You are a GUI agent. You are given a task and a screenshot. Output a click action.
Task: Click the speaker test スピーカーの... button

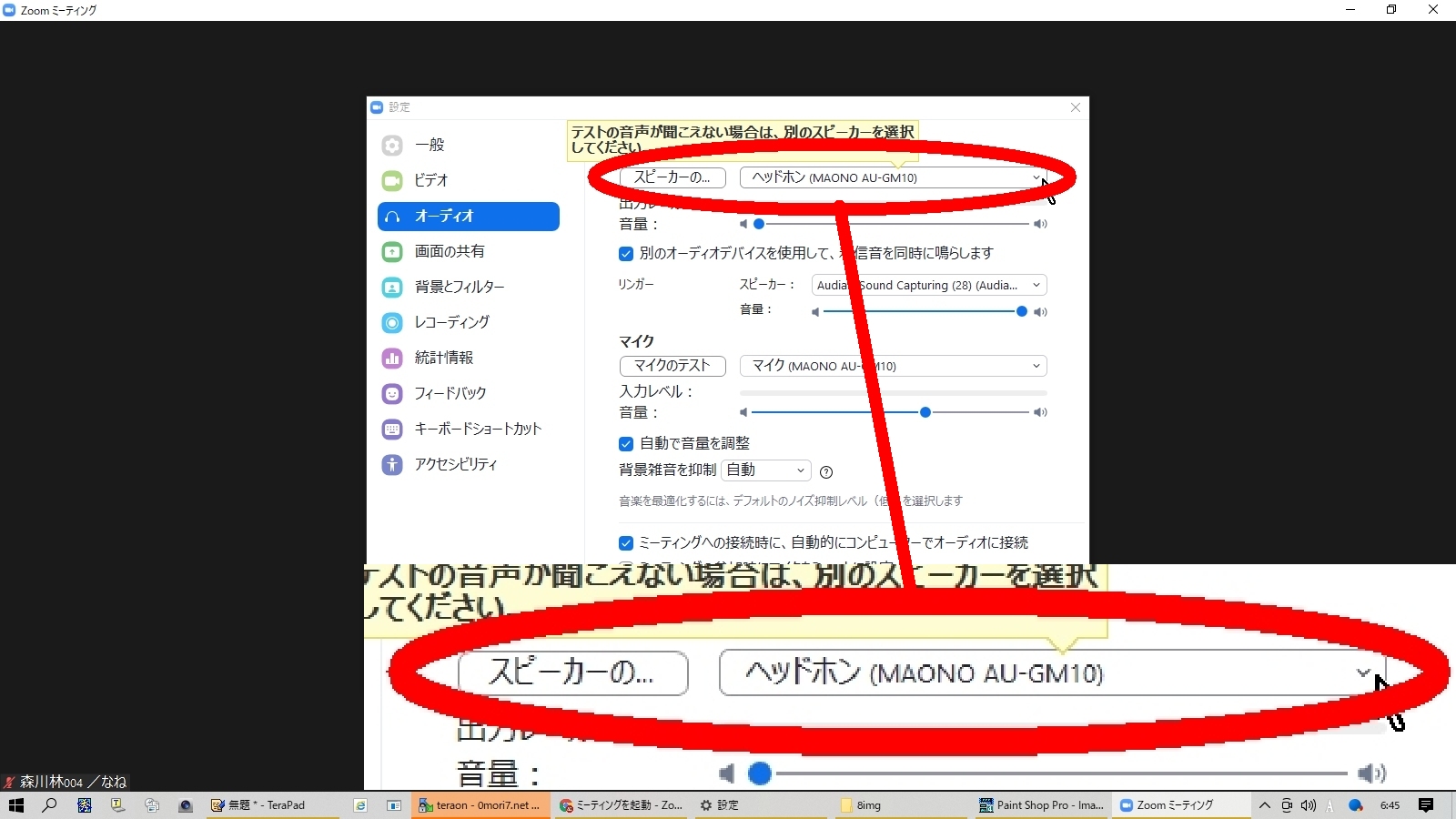pos(672,177)
